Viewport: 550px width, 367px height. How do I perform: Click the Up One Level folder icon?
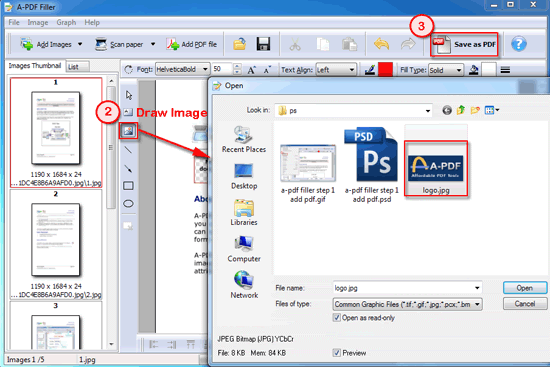click(x=461, y=110)
